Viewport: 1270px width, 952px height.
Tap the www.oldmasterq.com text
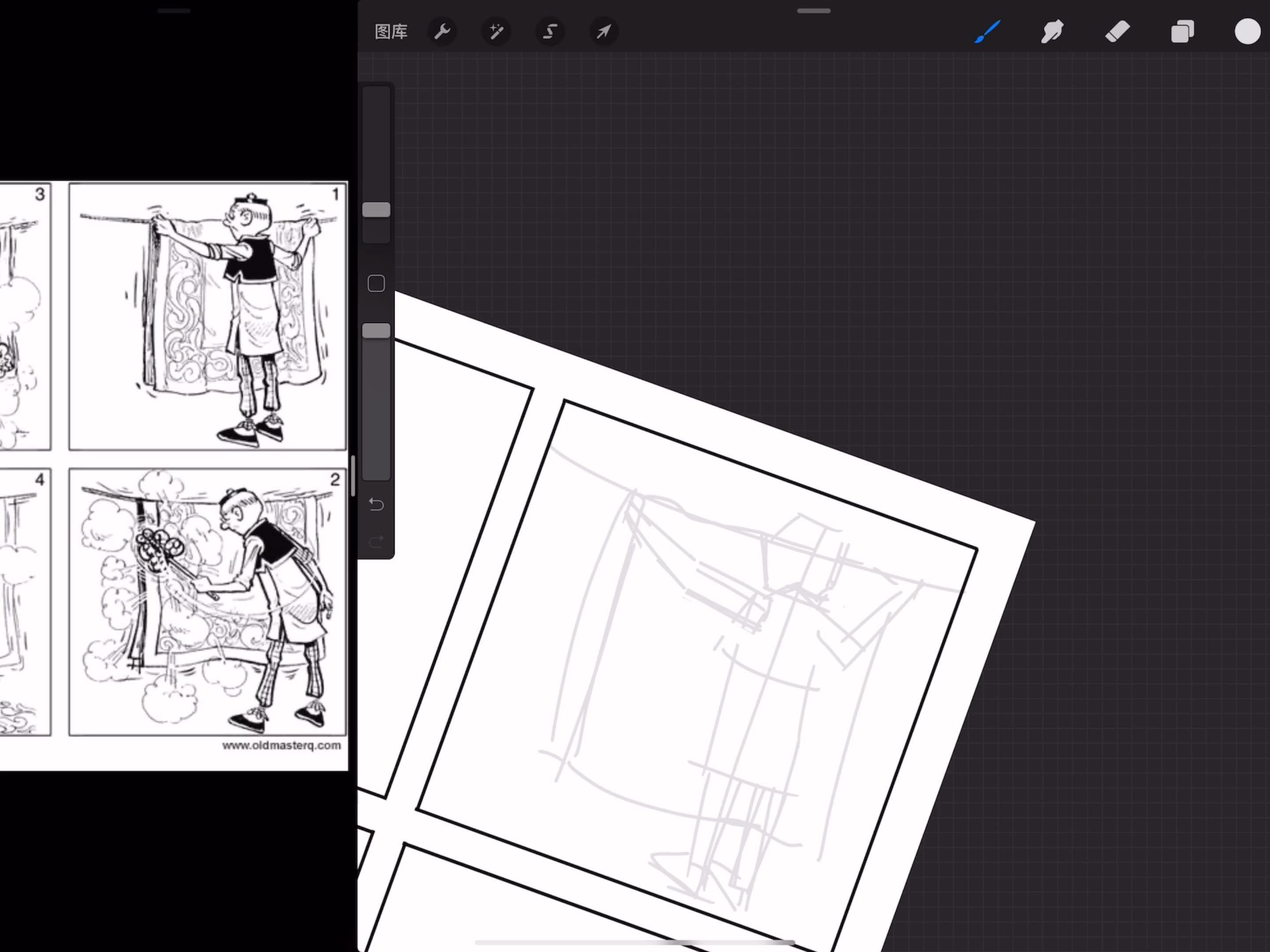[281, 745]
